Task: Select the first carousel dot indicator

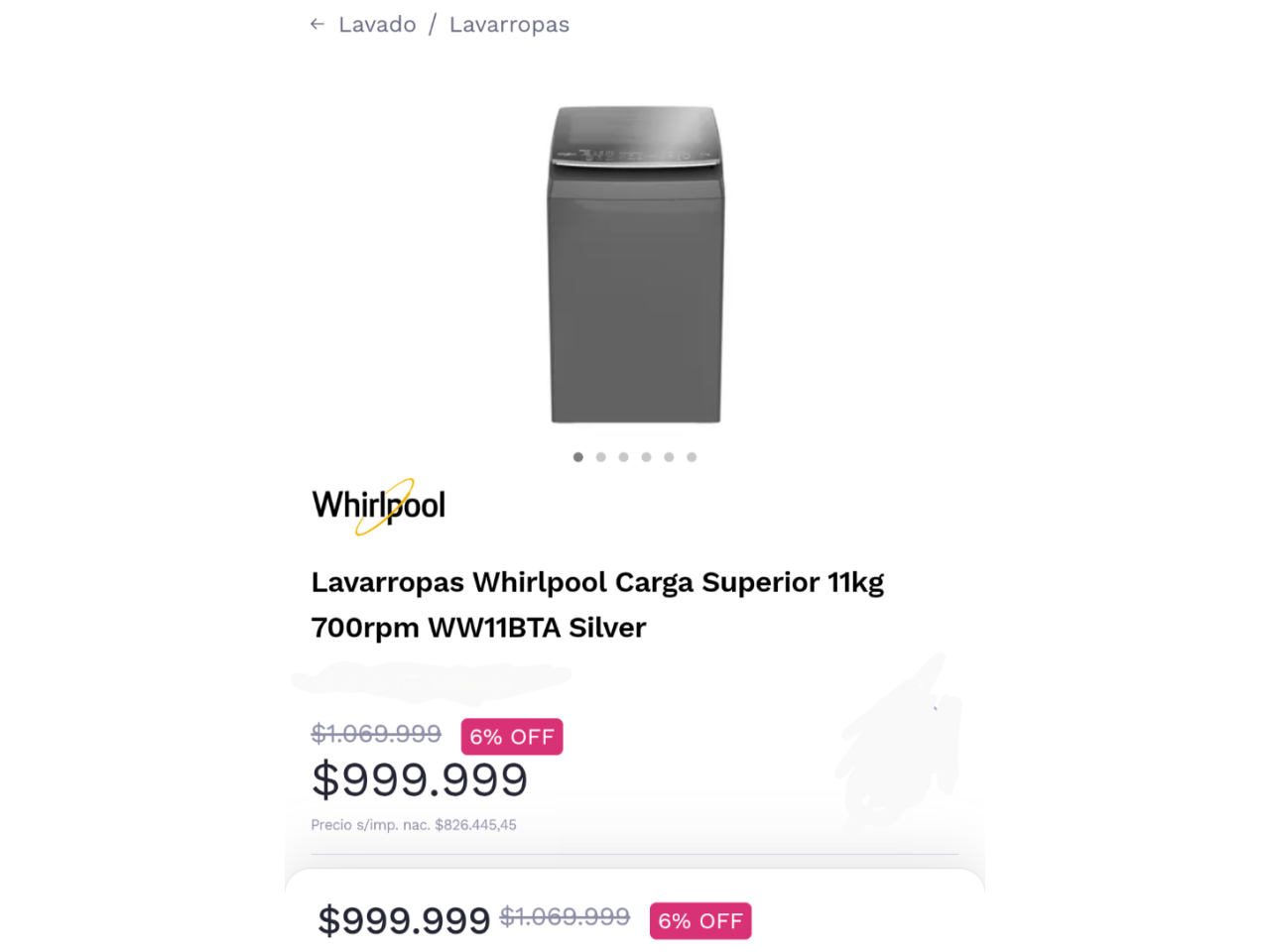Action: pos(578,457)
